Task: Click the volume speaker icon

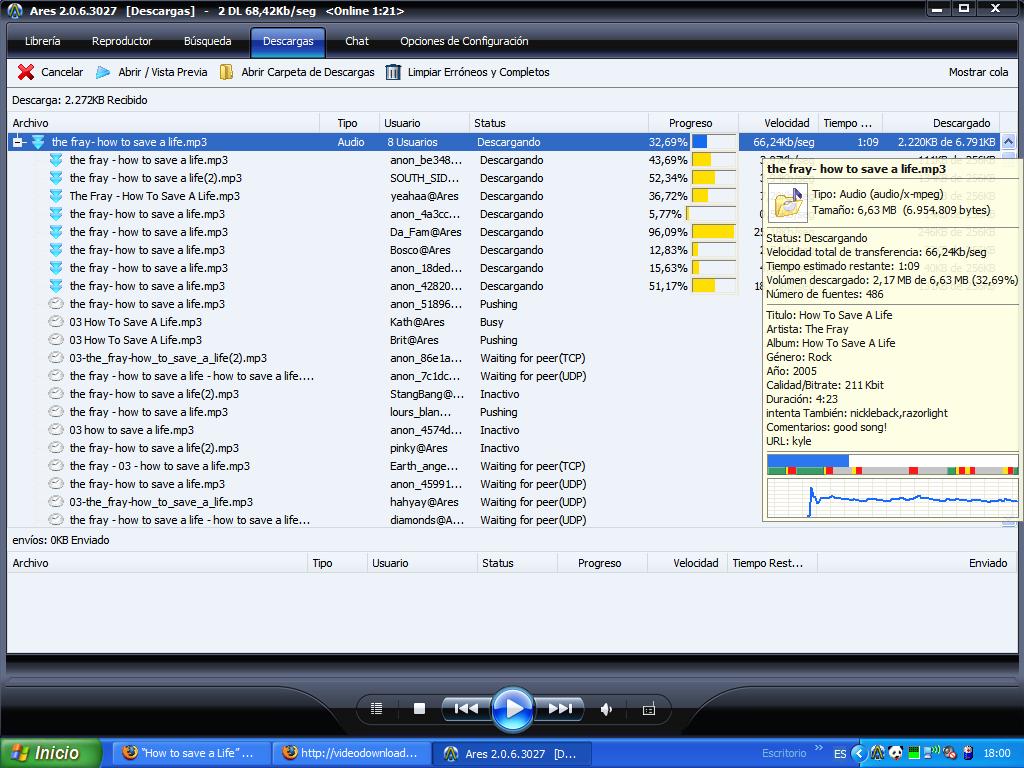Action: coord(606,709)
